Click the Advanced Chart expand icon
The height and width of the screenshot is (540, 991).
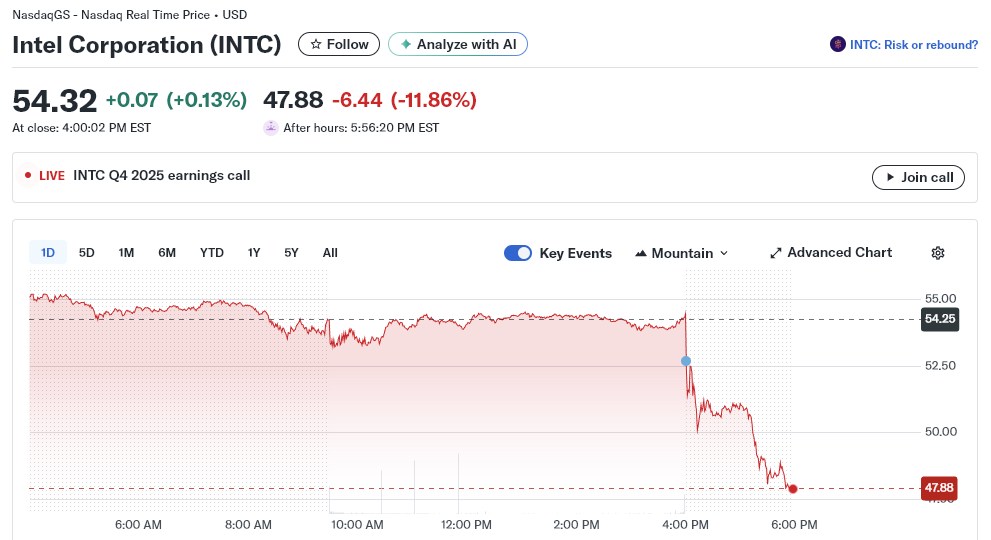click(x=775, y=253)
